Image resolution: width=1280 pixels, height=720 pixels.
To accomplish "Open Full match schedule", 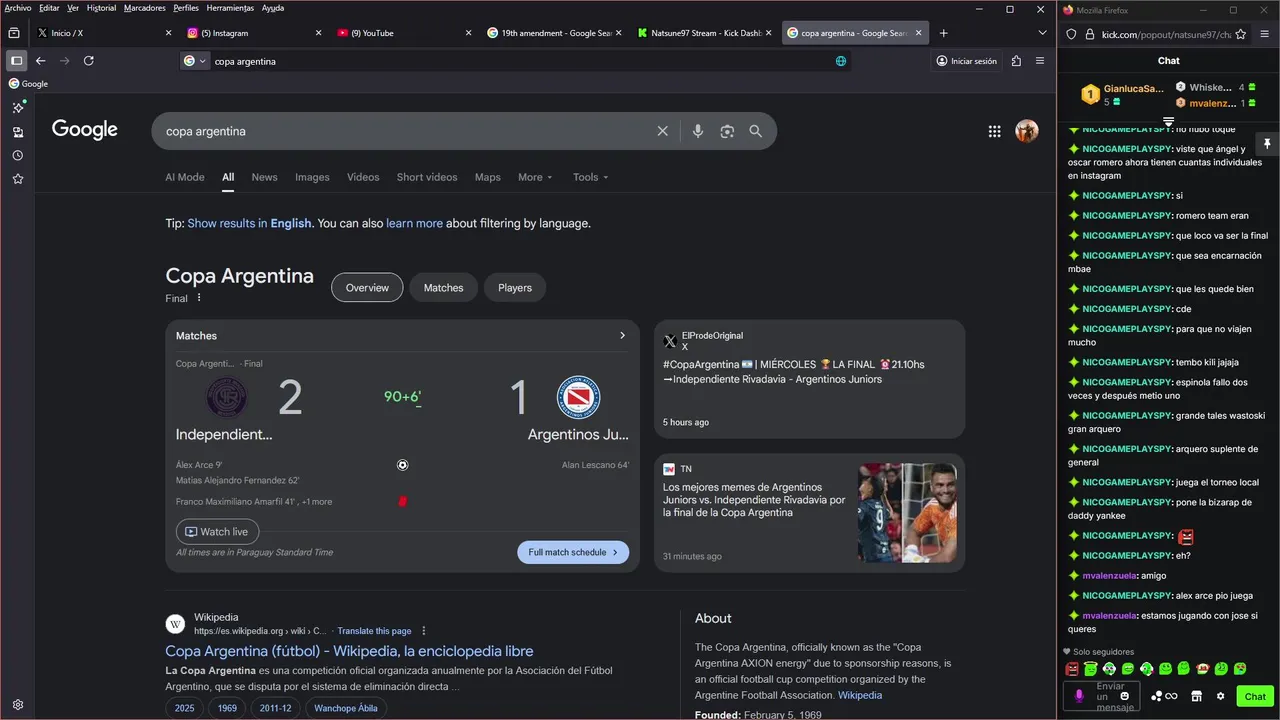I will (x=573, y=552).
